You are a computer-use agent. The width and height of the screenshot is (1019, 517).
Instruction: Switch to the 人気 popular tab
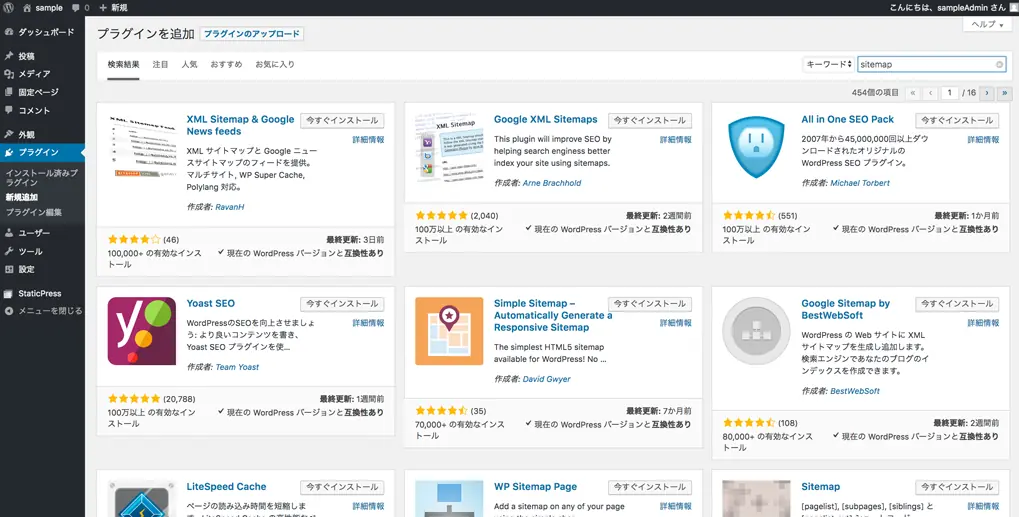[189, 64]
